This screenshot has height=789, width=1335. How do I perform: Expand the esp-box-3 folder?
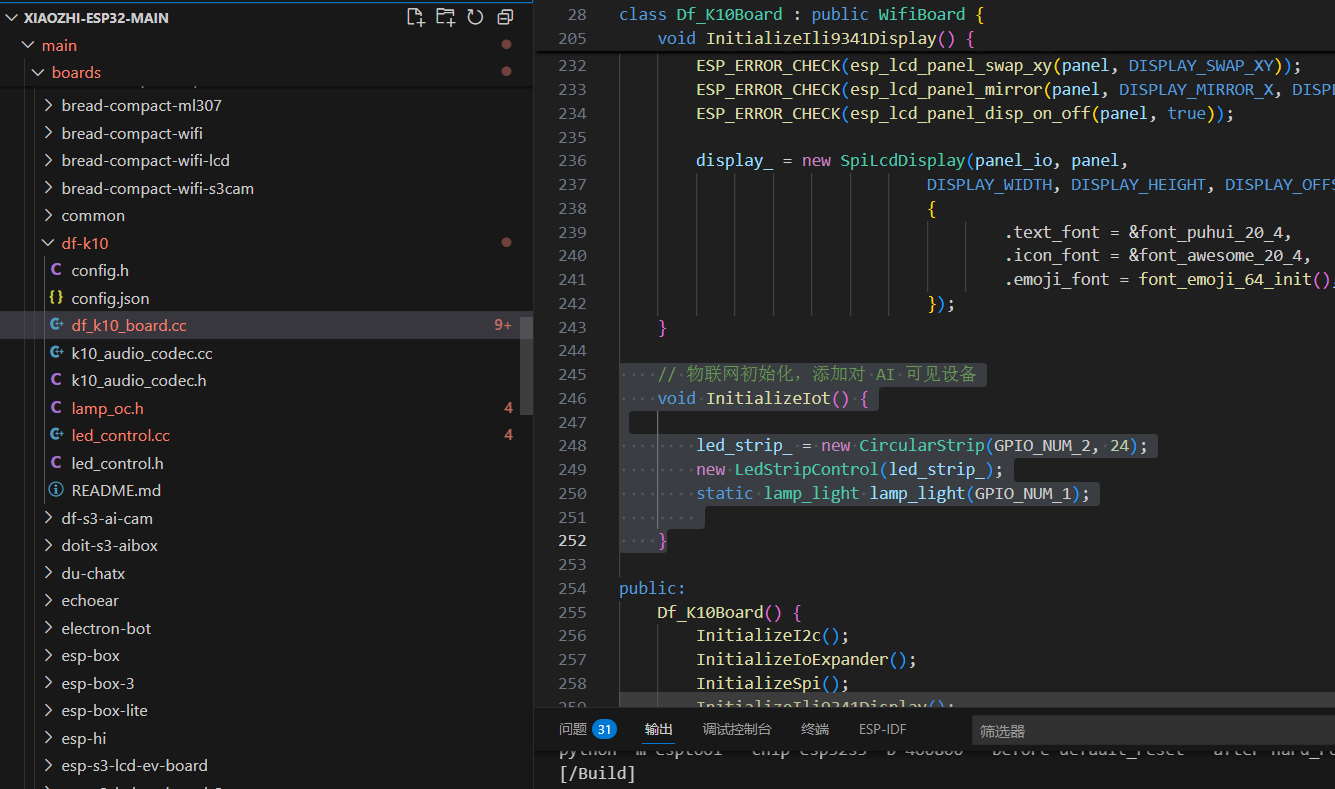tap(50, 683)
